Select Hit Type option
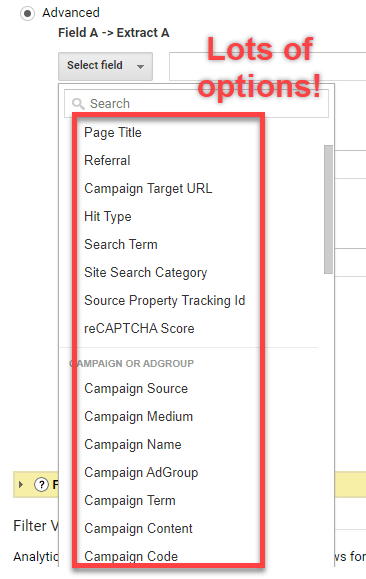The image size is (366, 579). [x=107, y=216]
